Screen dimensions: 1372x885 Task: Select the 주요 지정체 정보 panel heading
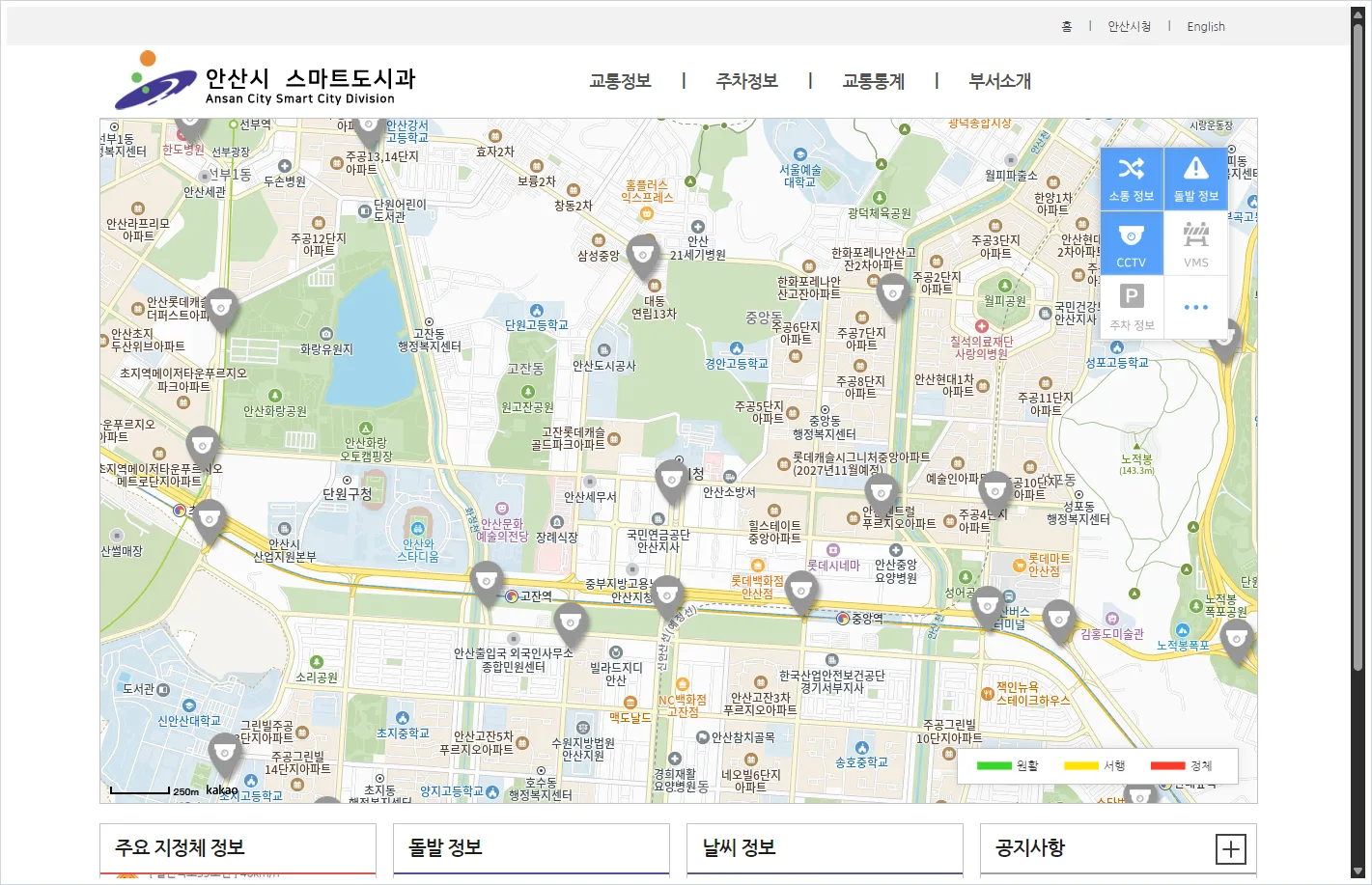click(180, 847)
